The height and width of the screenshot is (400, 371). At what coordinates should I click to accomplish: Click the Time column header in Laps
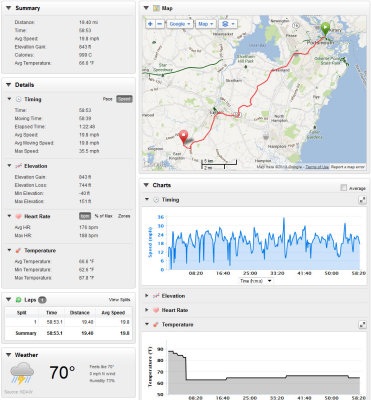pos(51,313)
